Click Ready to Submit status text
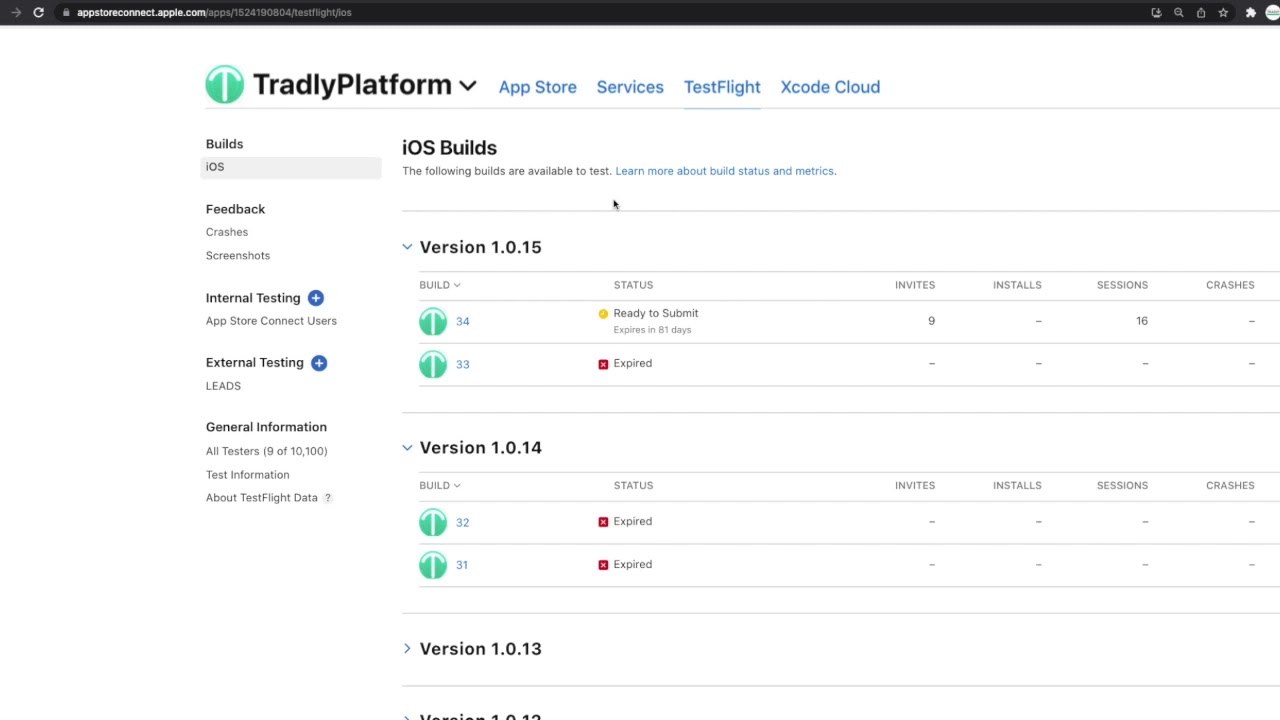Image resolution: width=1280 pixels, height=720 pixels. [655, 314]
